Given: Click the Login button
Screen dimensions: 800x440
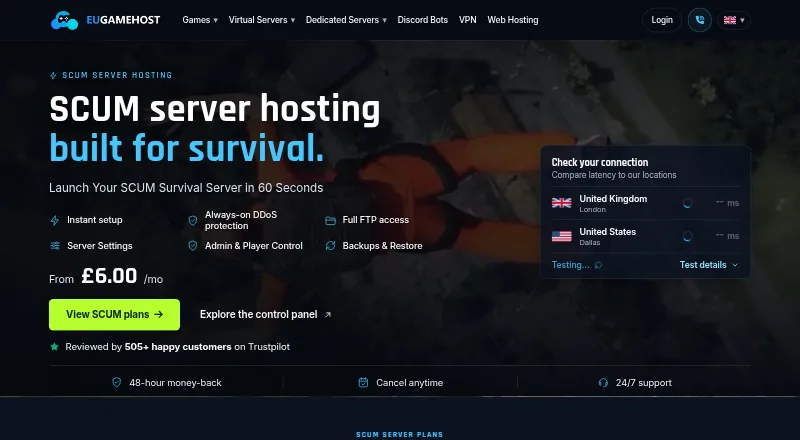Looking at the screenshot, I should click(x=662, y=20).
